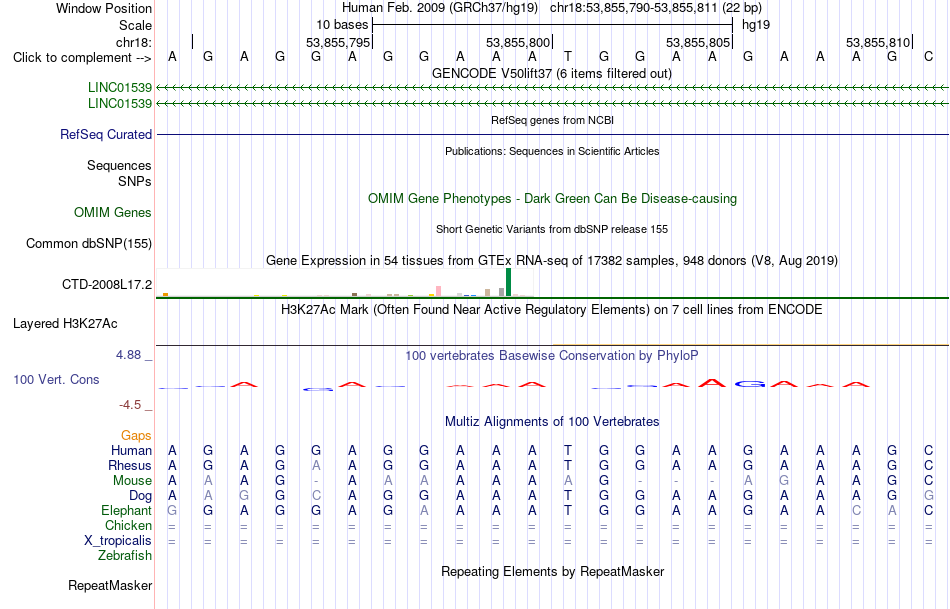
Task: Click coordinate label 53,855,795
Action: [x=337, y=42]
